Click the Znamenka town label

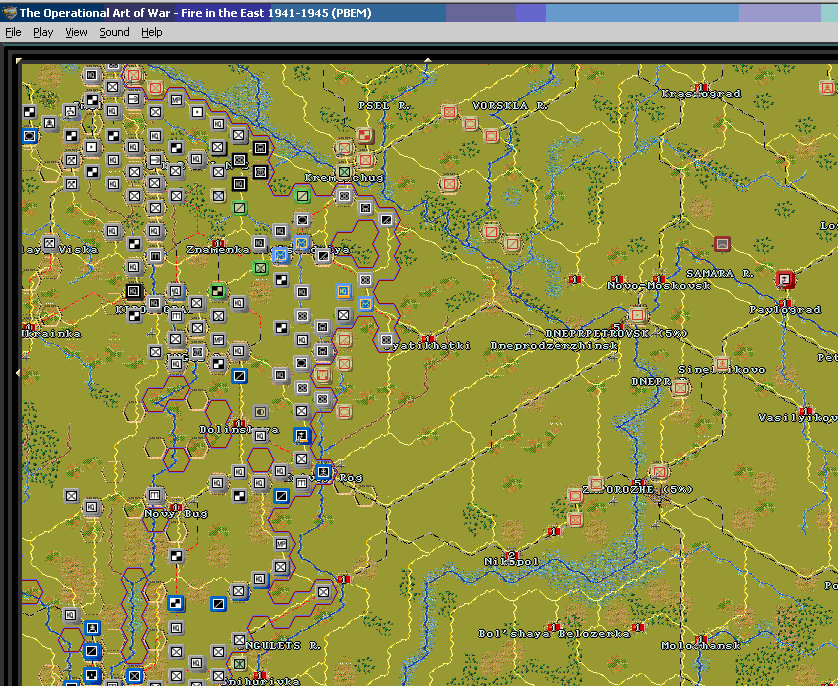tap(218, 250)
